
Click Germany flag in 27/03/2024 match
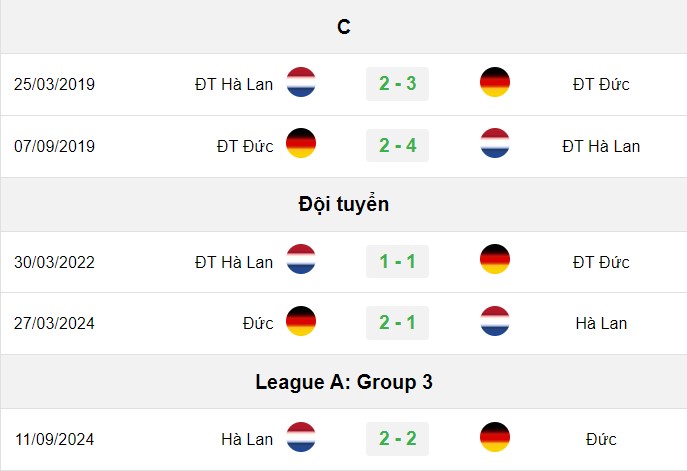click(301, 321)
